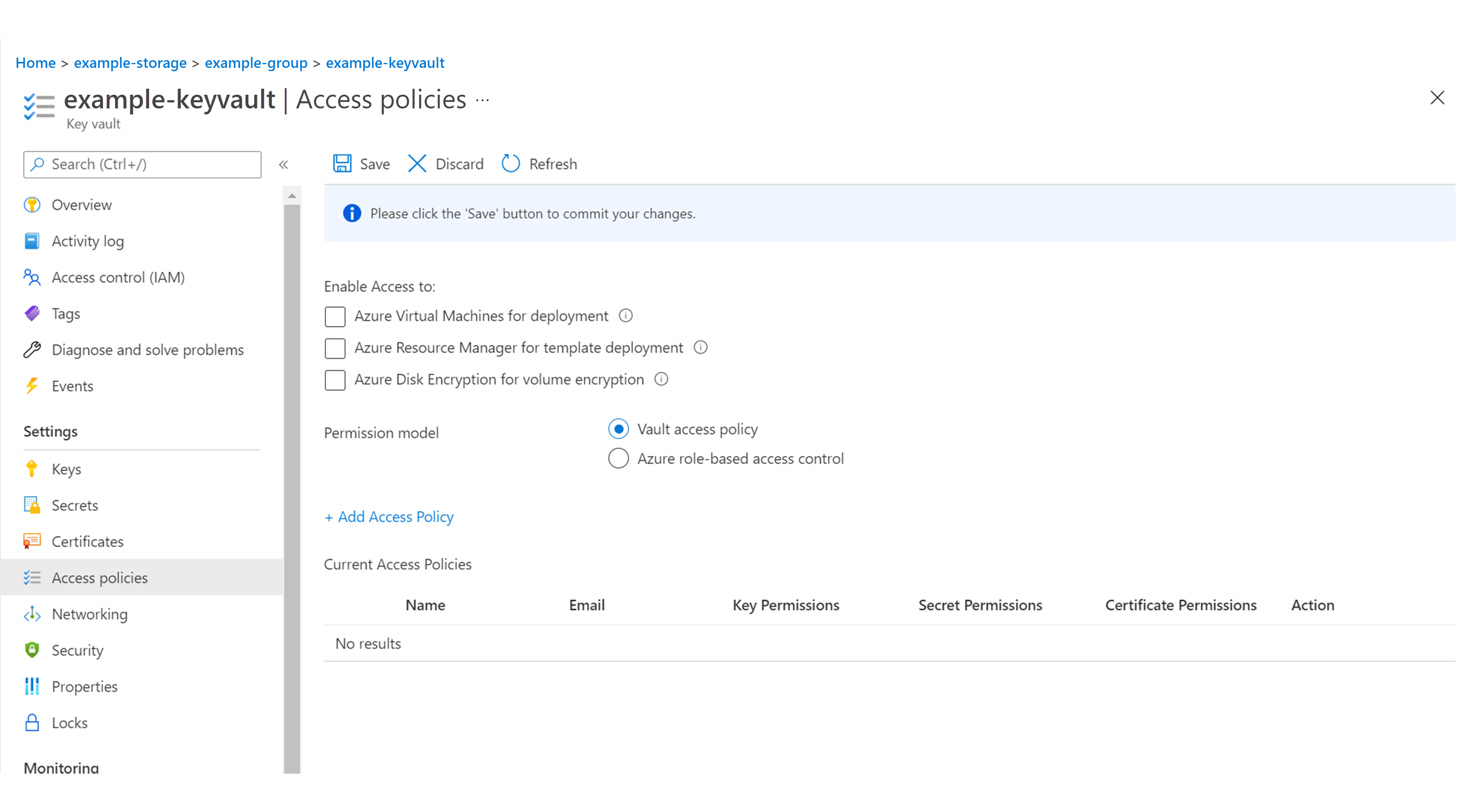Click the purple Tags icon

[x=32, y=313]
